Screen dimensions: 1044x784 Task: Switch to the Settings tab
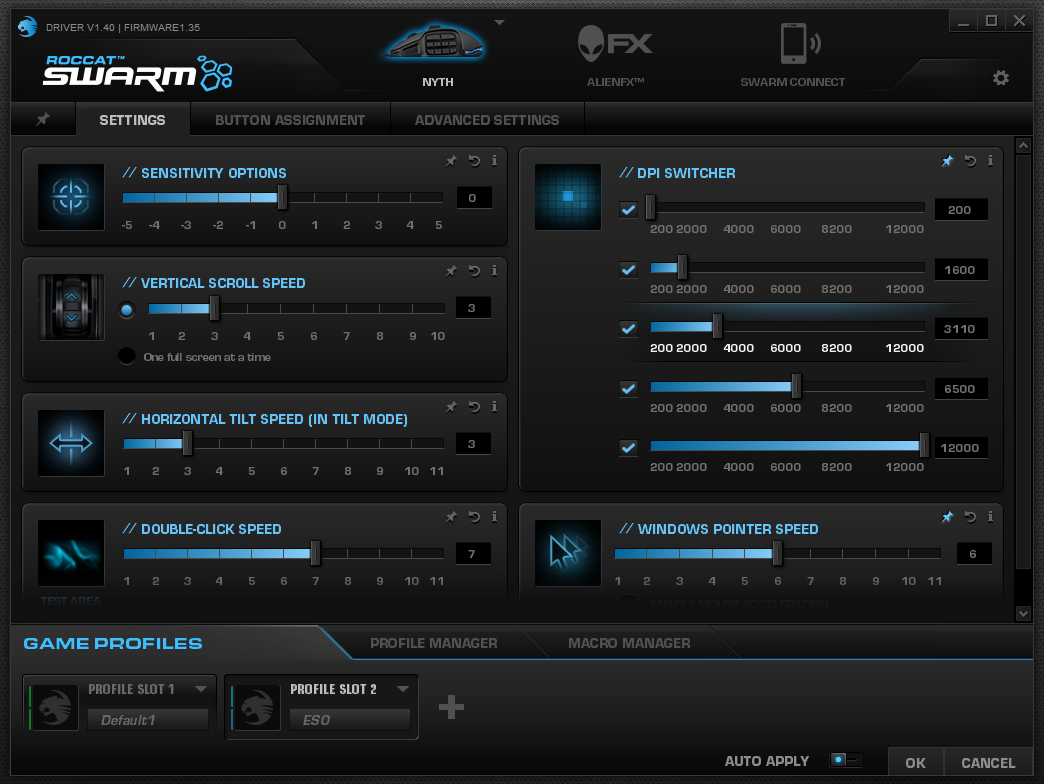132,120
